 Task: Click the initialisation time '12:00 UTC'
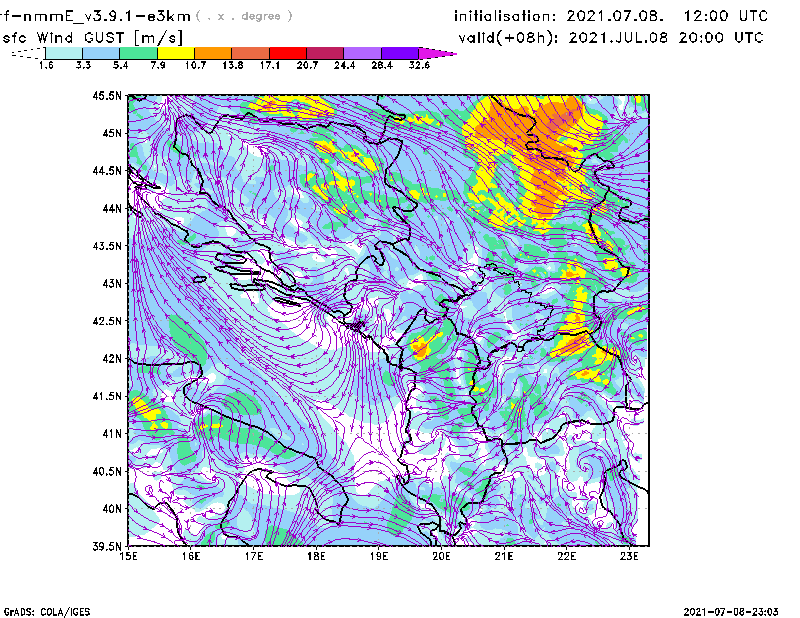click(726, 16)
